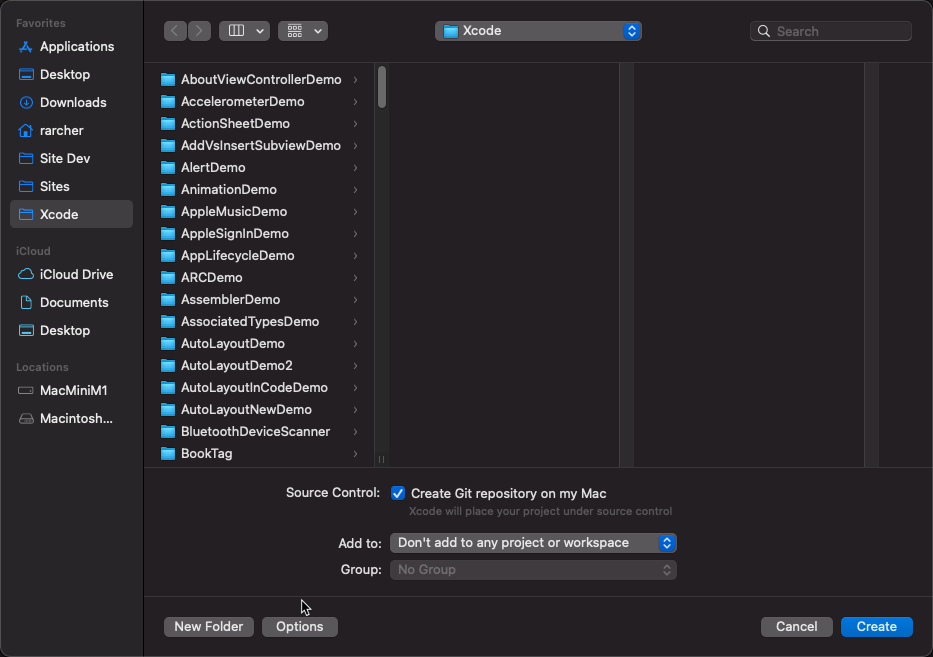The width and height of the screenshot is (933, 657).
Task: Select BluetoothDeviceScanner folder row
Action: (259, 432)
